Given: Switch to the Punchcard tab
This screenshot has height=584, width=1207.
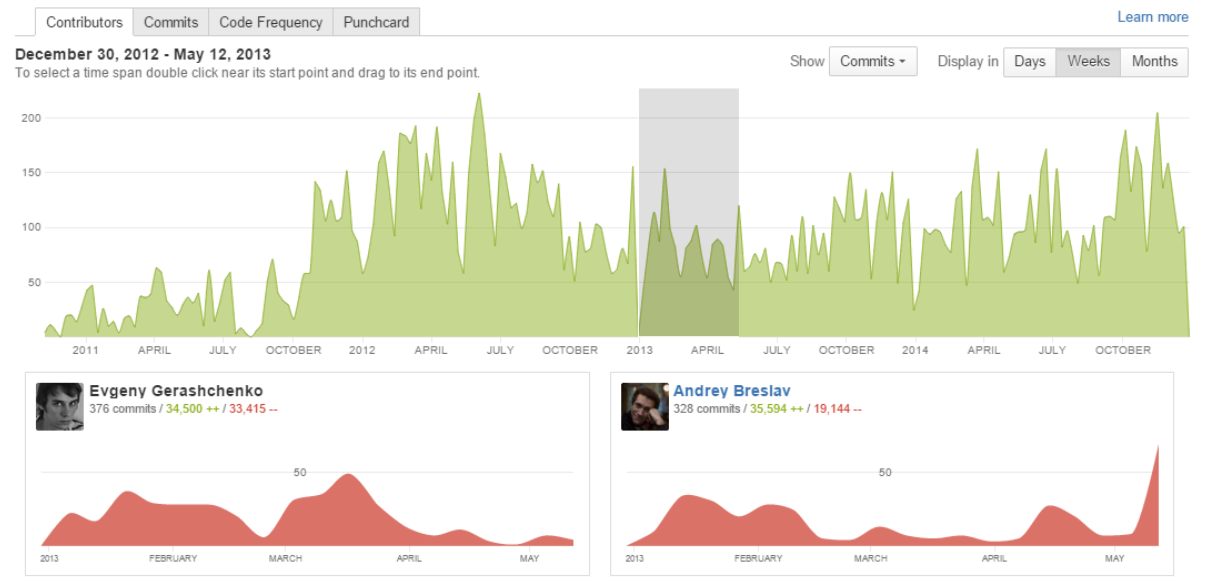Looking at the screenshot, I should coord(376,22).
